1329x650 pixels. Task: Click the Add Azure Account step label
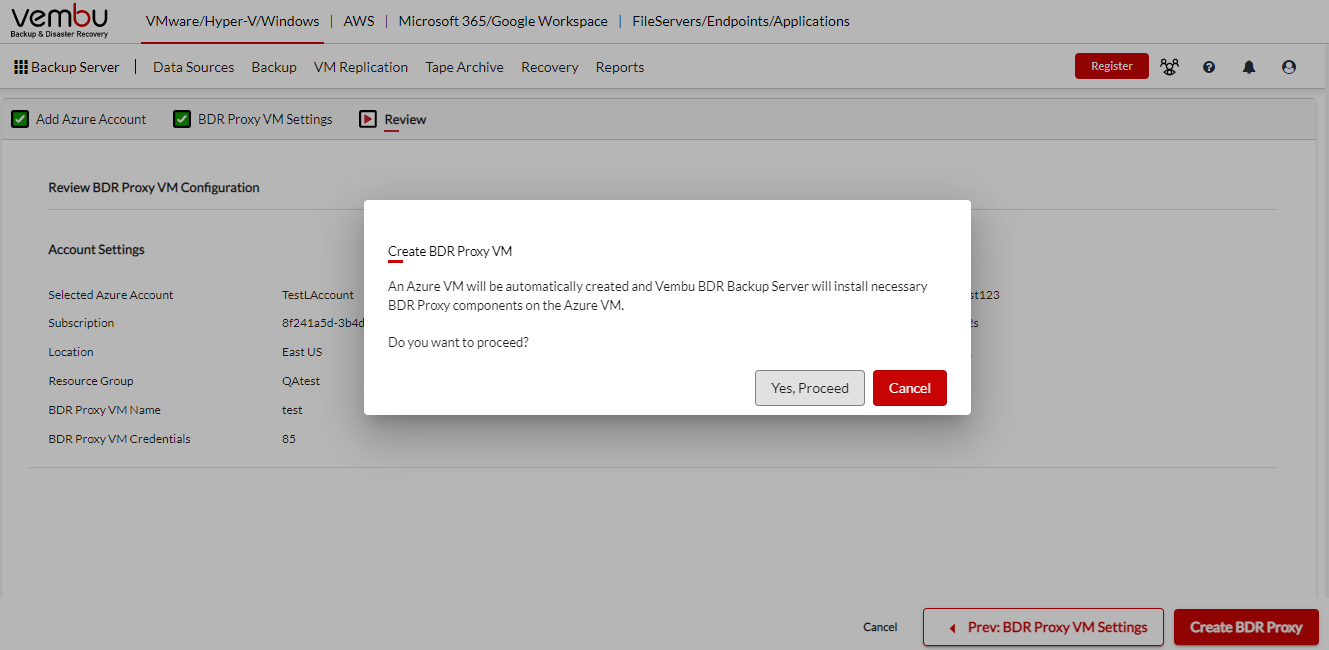91,119
